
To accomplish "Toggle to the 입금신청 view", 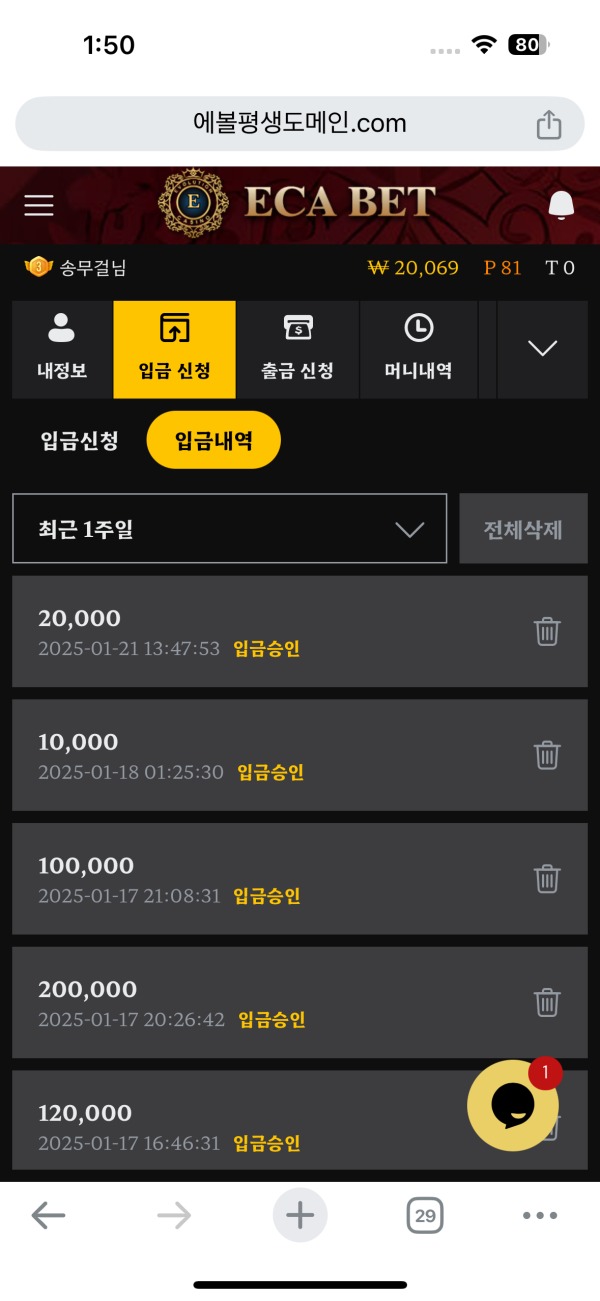I will 77,439.
